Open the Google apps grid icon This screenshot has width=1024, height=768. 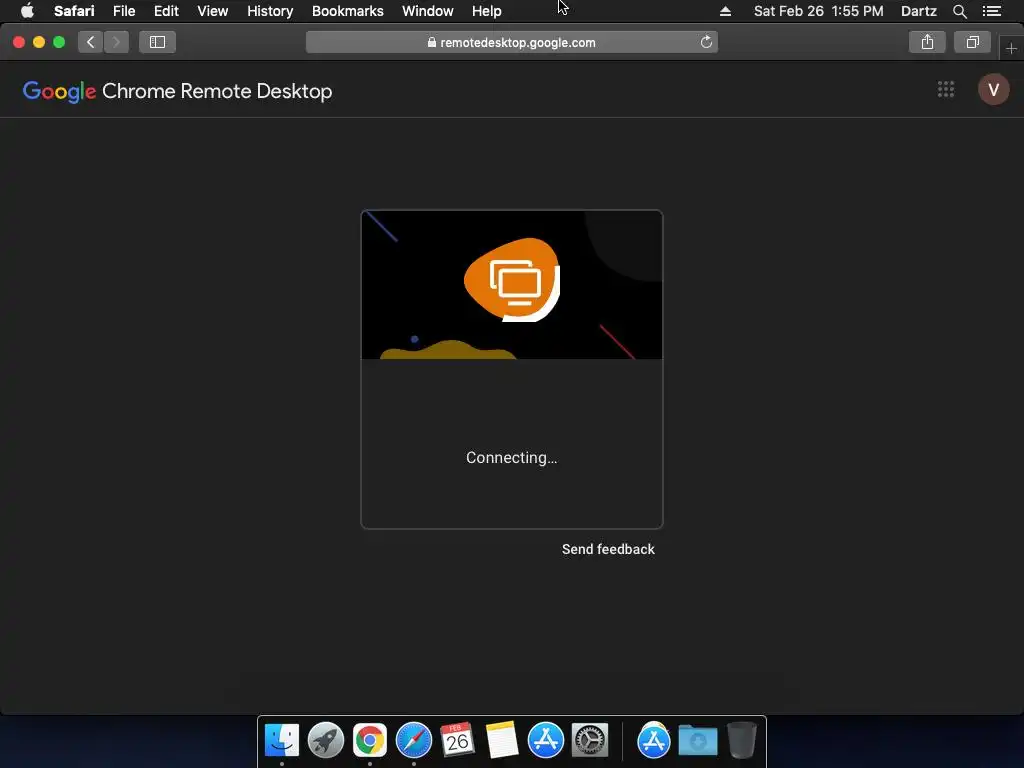(946, 89)
